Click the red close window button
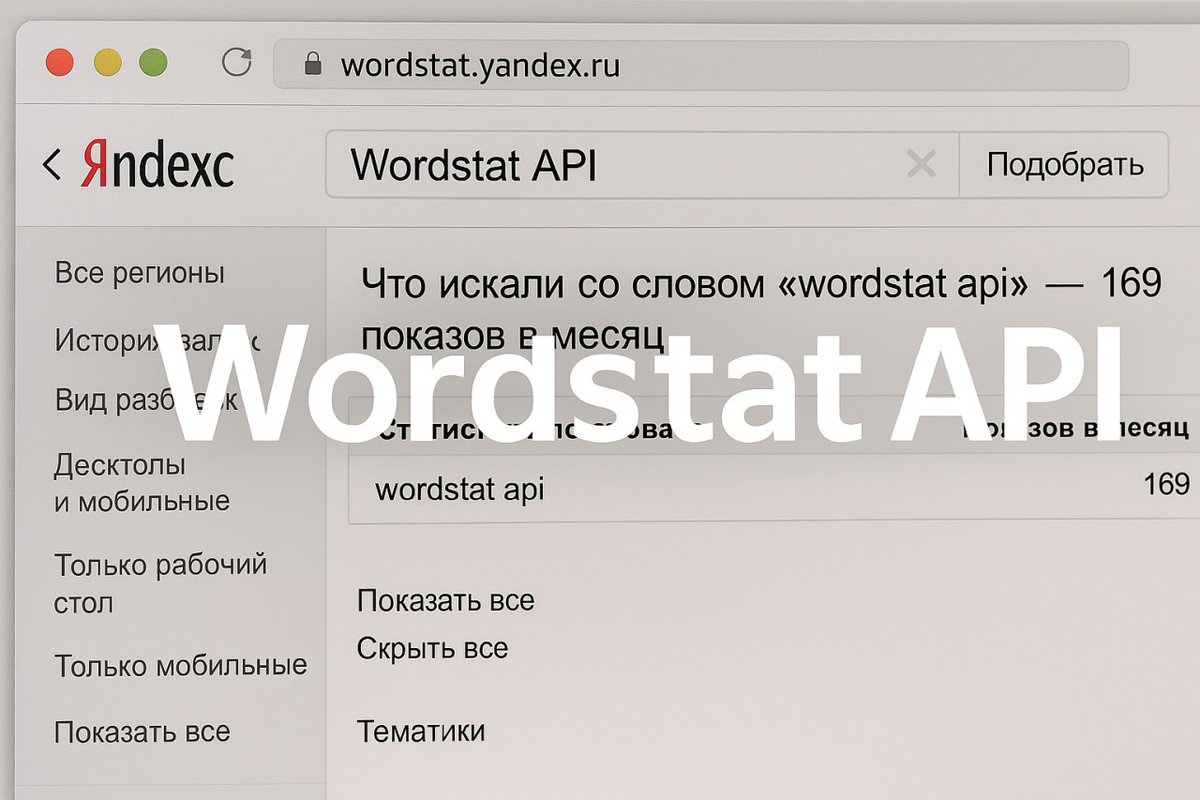 click(59, 64)
